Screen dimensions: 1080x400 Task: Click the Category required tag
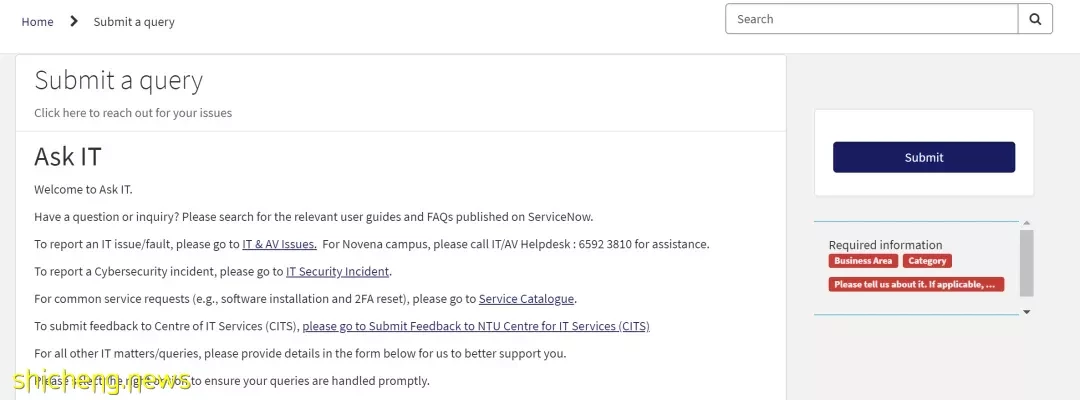[927, 261]
